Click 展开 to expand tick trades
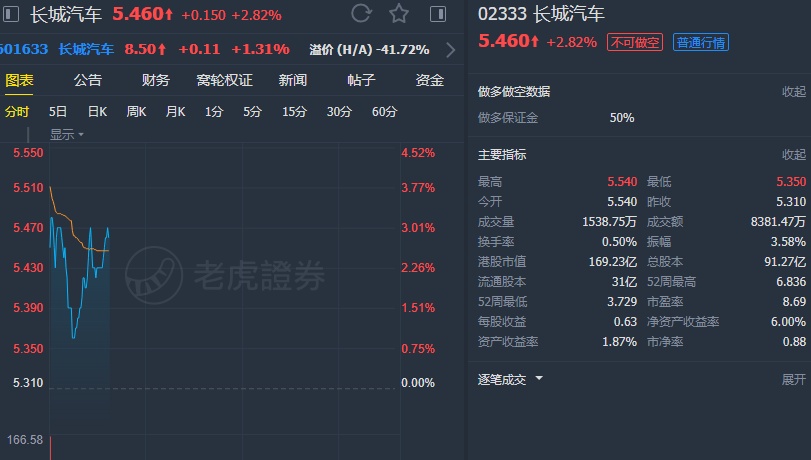This screenshot has height=460, width=811. tap(793, 380)
